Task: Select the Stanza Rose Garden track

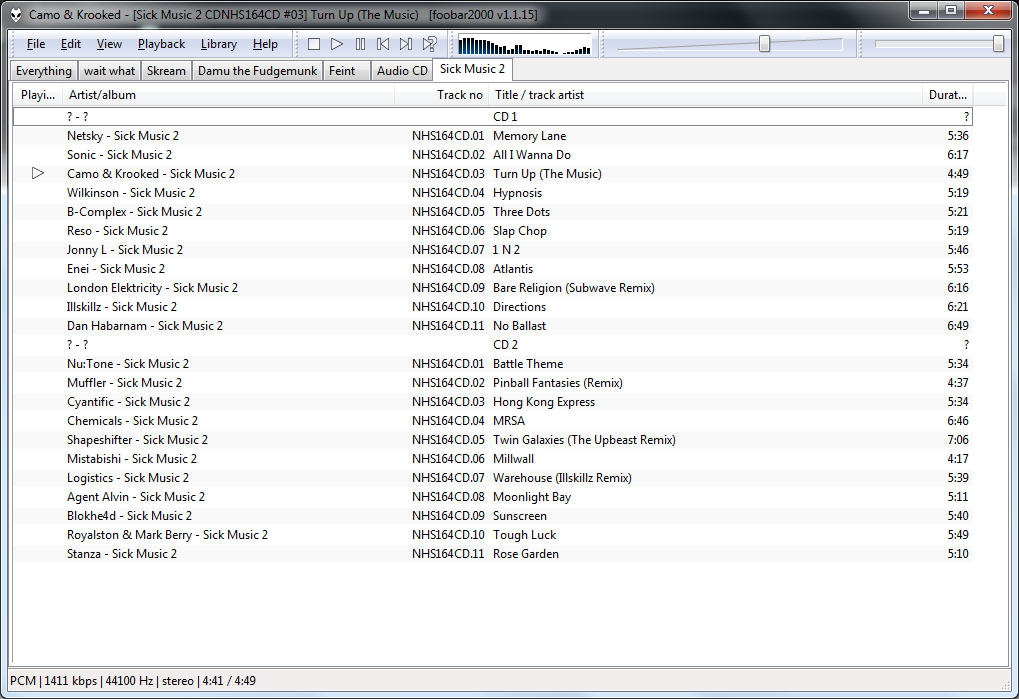Action: [493, 553]
